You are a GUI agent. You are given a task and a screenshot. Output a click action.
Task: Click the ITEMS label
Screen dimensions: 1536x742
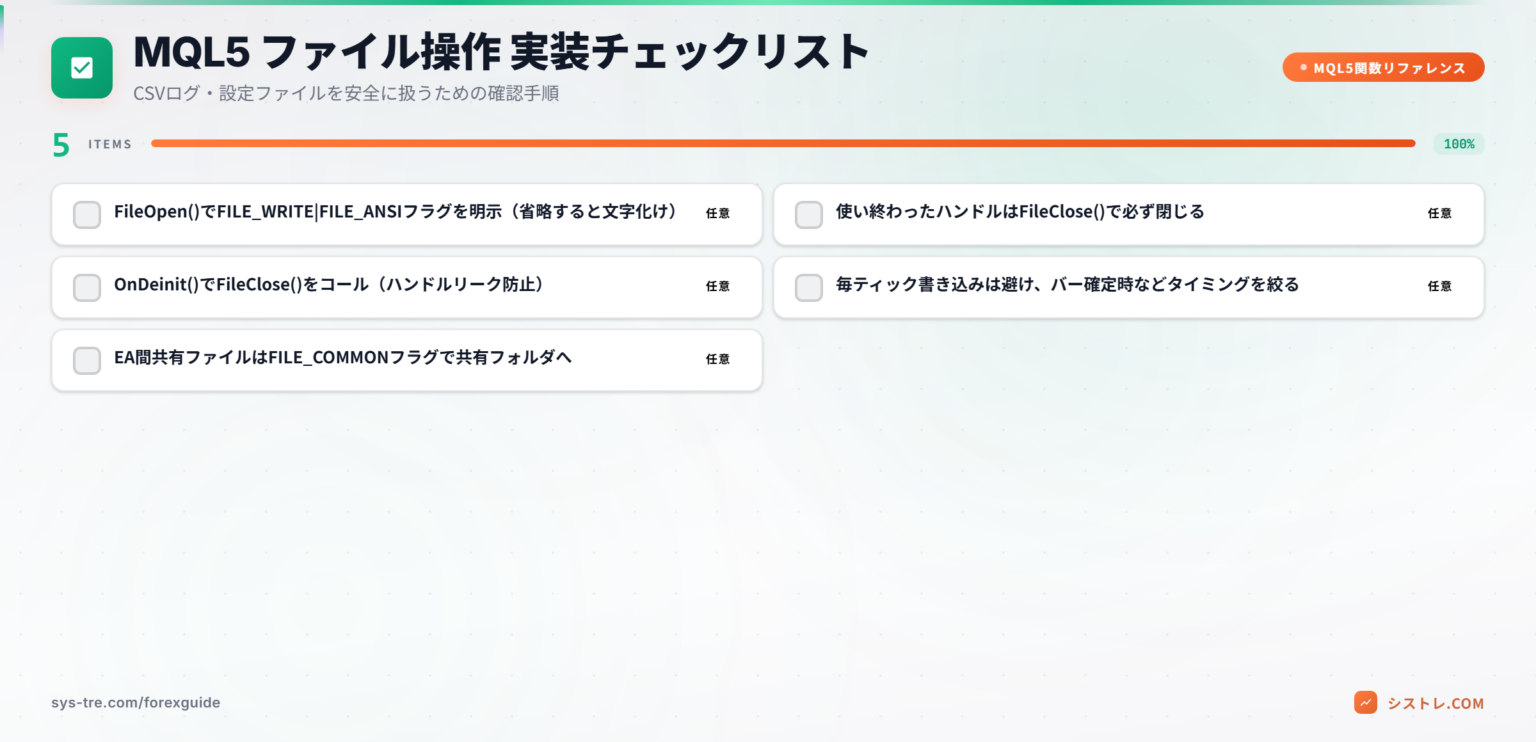click(x=110, y=145)
